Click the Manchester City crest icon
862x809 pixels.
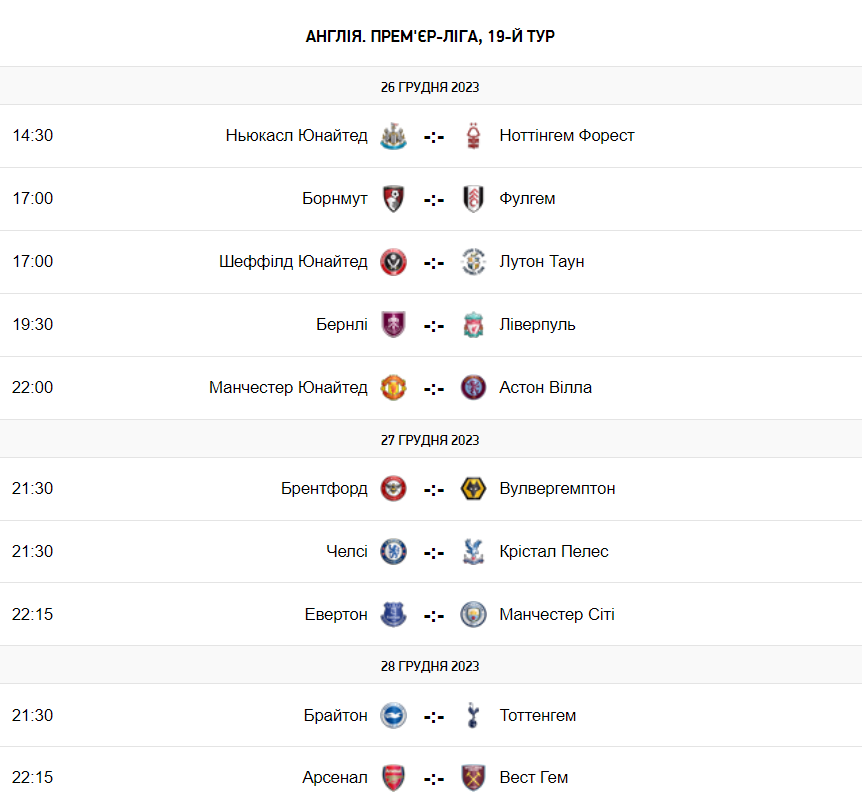(x=473, y=615)
